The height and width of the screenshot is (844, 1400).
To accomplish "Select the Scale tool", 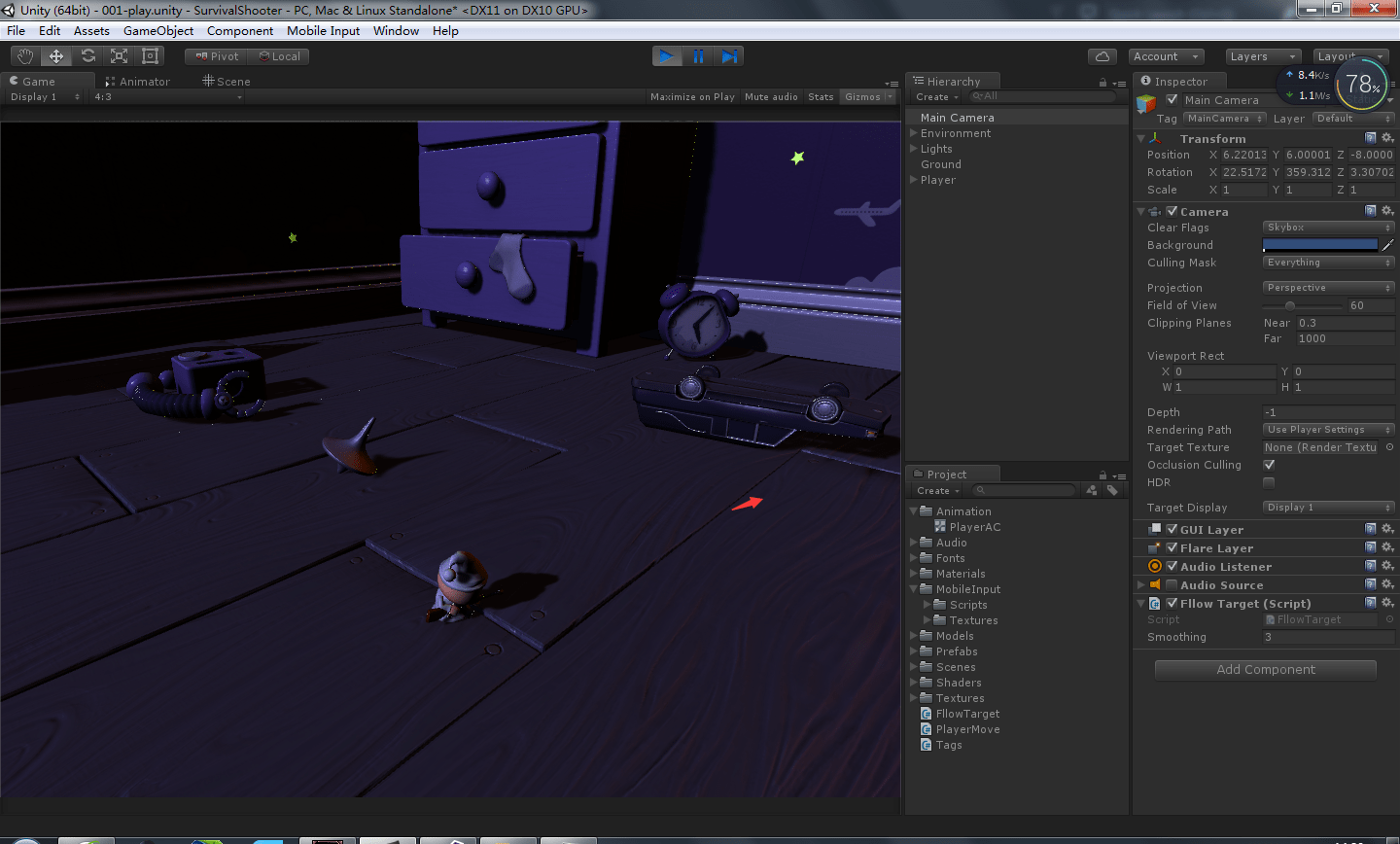I will pyautogui.click(x=118, y=55).
